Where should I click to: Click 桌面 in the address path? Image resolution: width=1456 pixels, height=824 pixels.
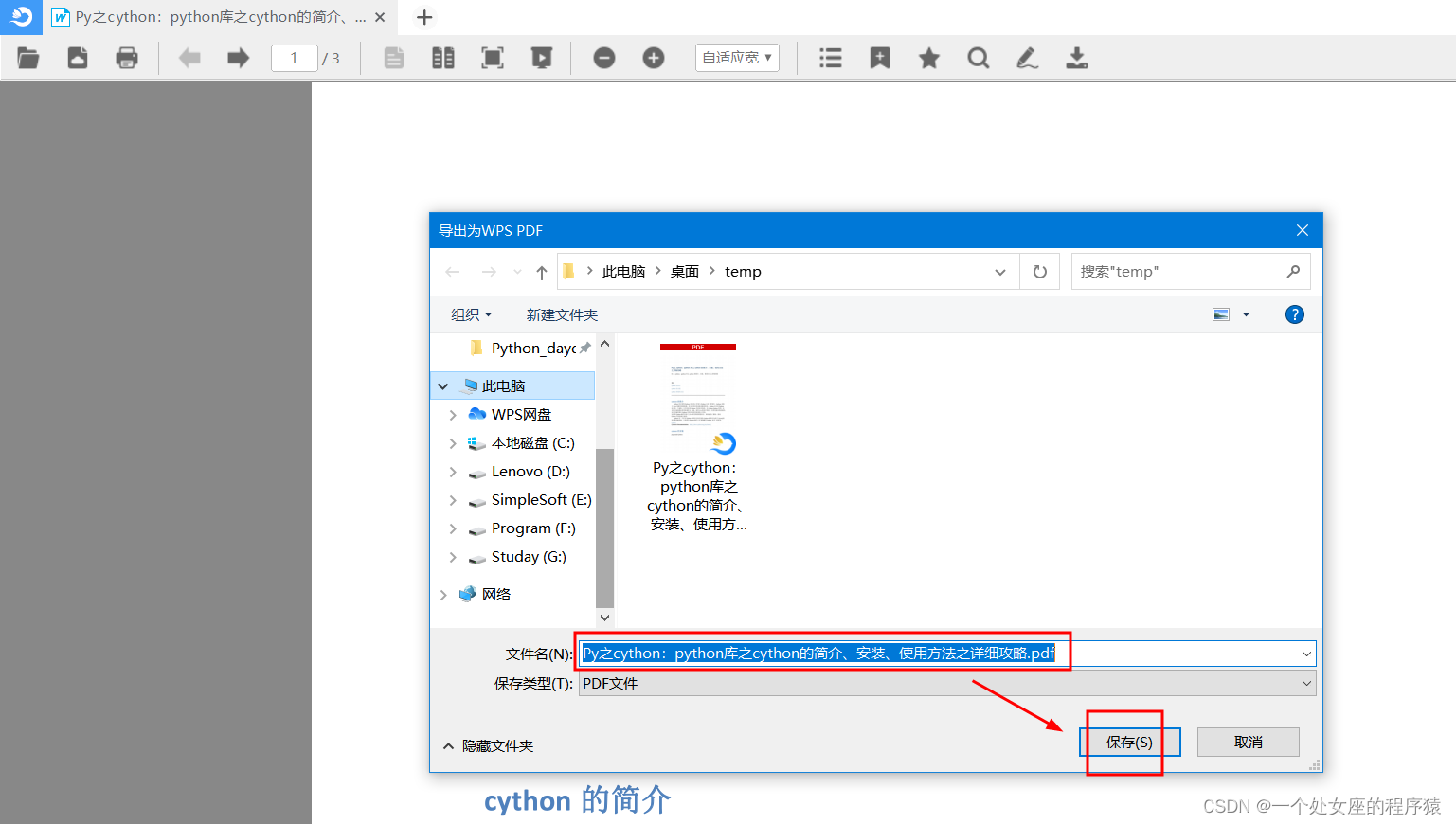point(685,272)
